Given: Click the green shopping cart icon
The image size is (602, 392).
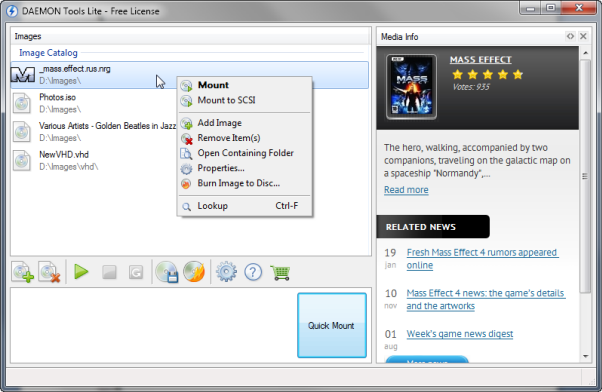Looking at the screenshot, I should point(280,273).
